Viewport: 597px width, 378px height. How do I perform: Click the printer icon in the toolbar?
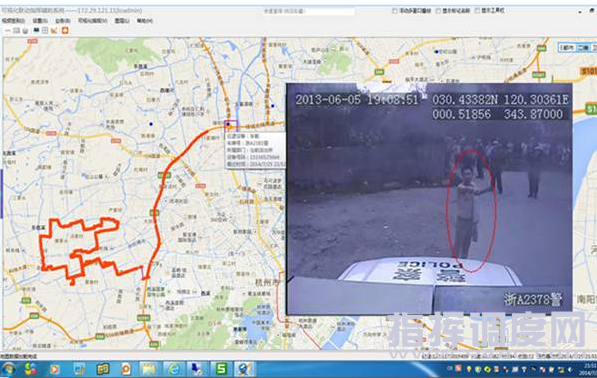coord(25,30)
